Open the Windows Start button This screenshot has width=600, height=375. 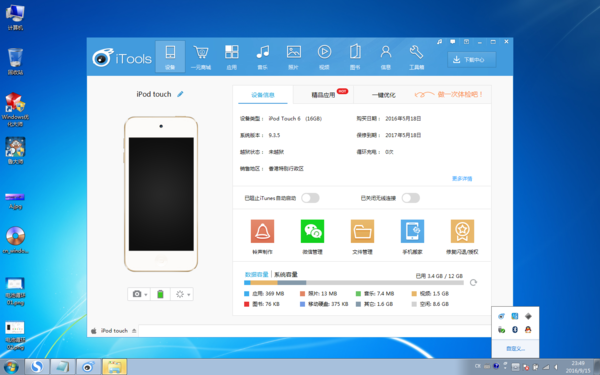11,367
